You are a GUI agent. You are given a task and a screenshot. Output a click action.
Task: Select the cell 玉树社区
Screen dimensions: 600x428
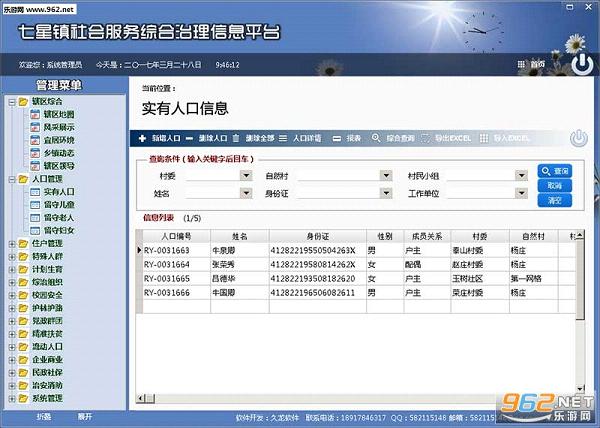coord(480,279)
